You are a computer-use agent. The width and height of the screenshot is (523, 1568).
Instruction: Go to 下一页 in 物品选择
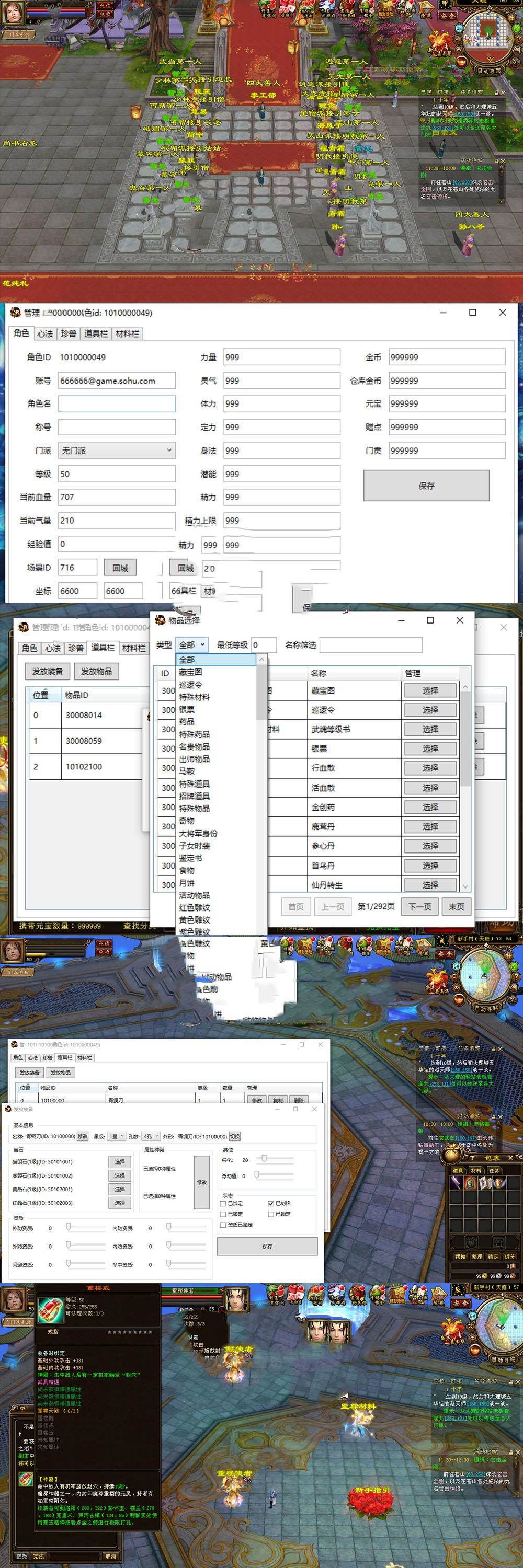[419, 906]
